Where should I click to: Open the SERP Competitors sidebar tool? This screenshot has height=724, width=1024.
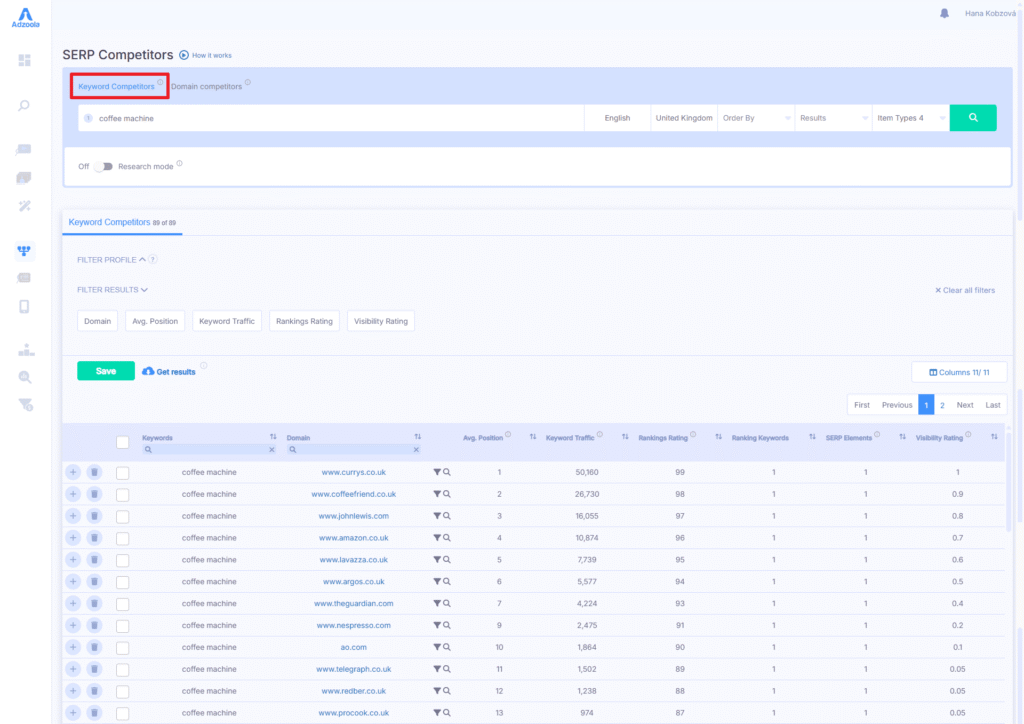(22, 251)
